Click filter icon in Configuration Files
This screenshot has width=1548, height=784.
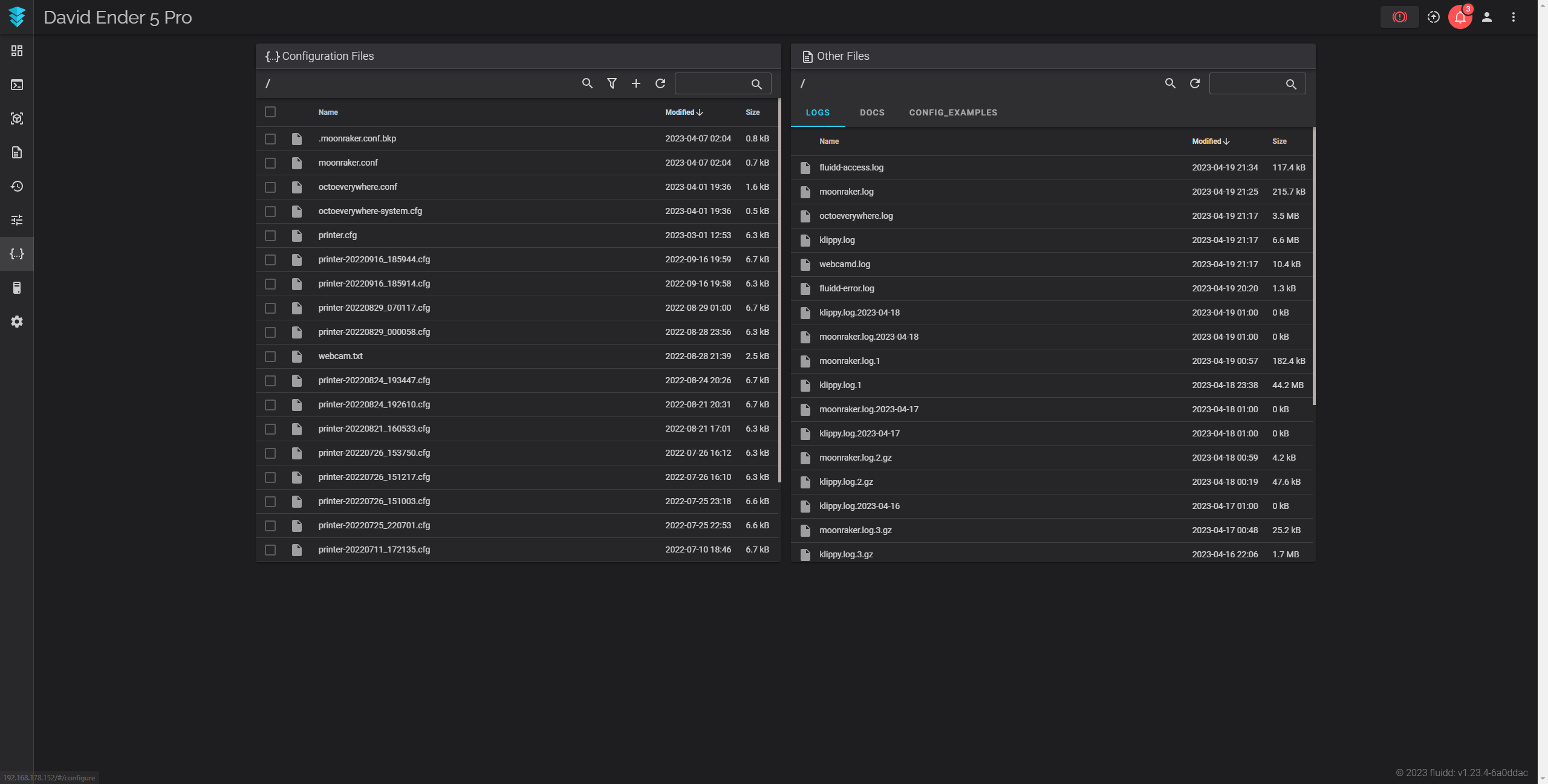point(612,83)
